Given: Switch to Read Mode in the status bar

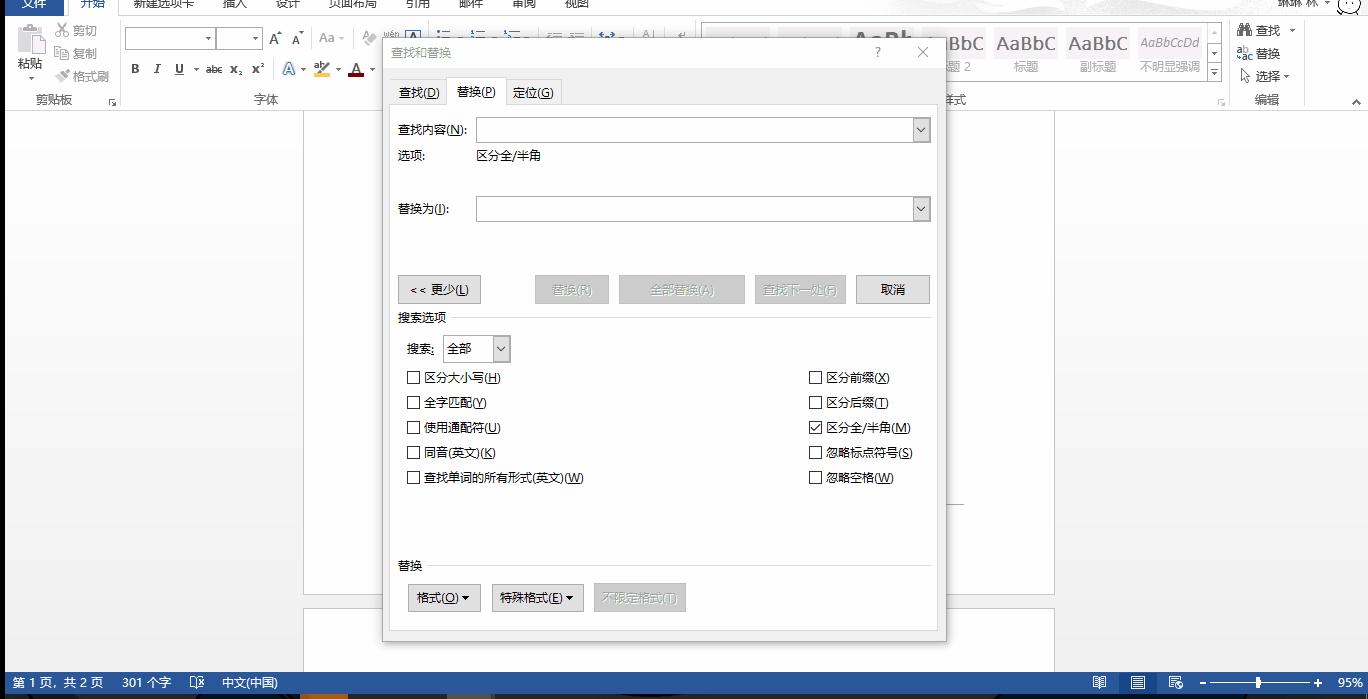Looking at the screenshot, I should 1101,682.
